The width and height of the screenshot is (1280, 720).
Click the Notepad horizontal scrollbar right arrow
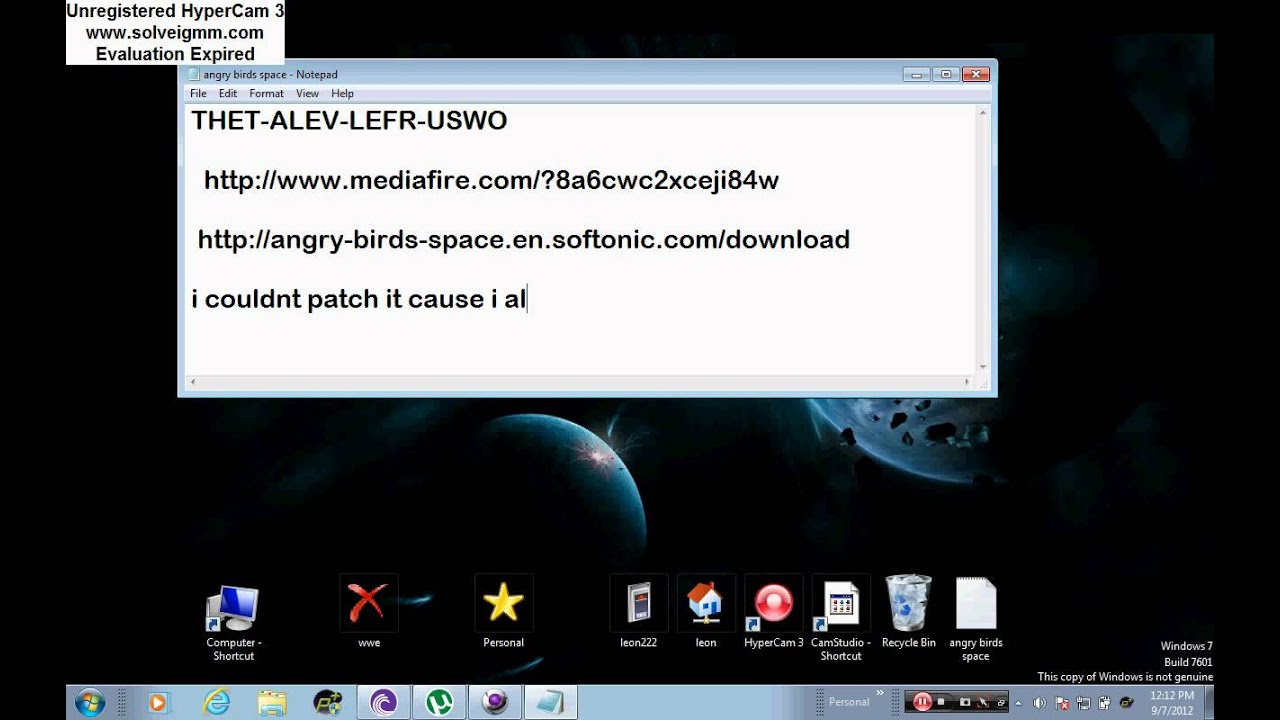967,382
